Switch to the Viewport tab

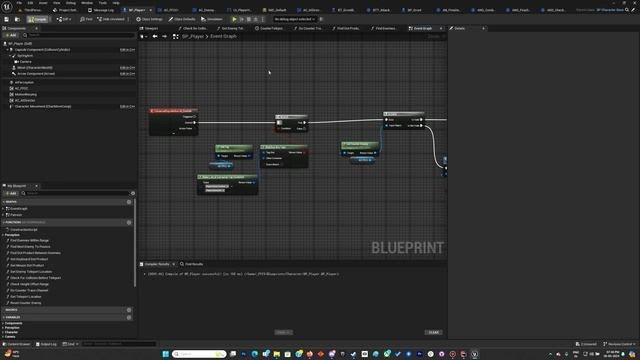149,28
